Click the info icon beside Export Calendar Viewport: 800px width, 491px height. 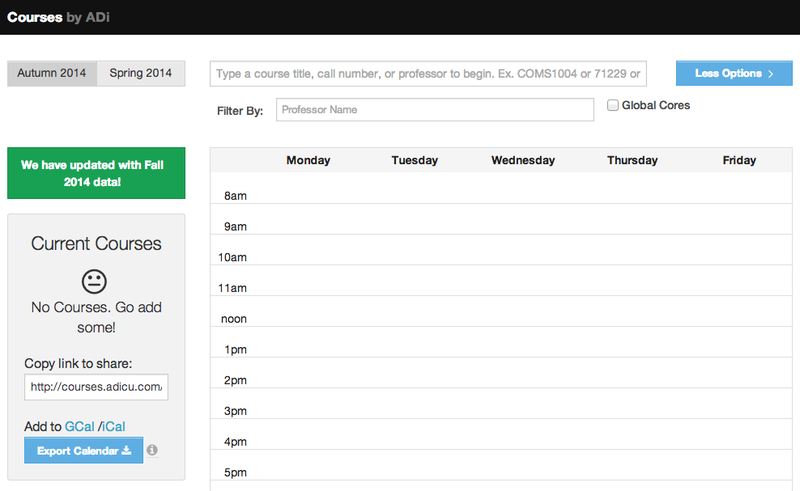[x=152, y=451]
